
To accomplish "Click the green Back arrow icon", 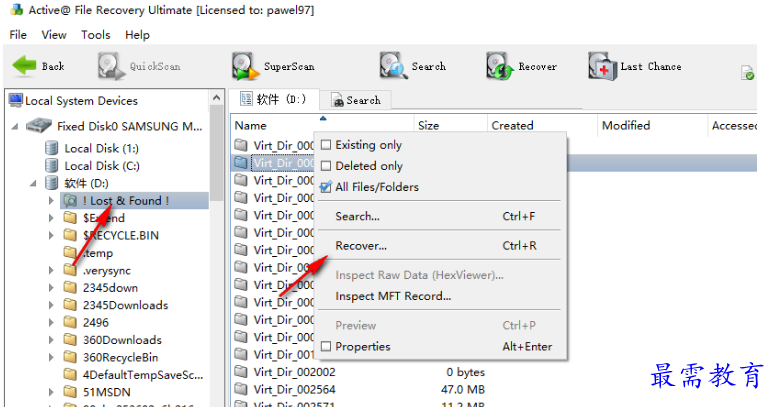I will [24, 65].
